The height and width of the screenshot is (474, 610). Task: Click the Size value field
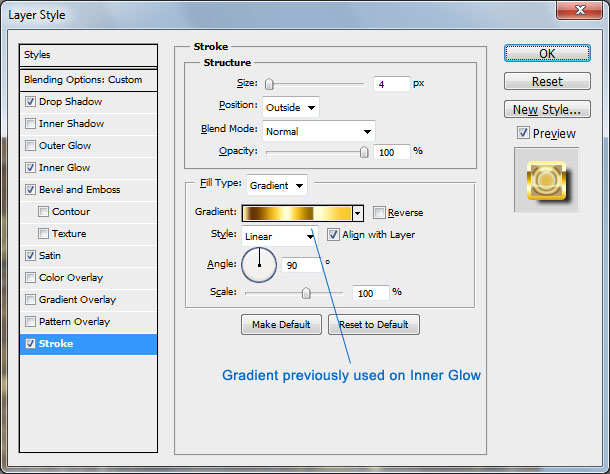[x=391, y=84]
